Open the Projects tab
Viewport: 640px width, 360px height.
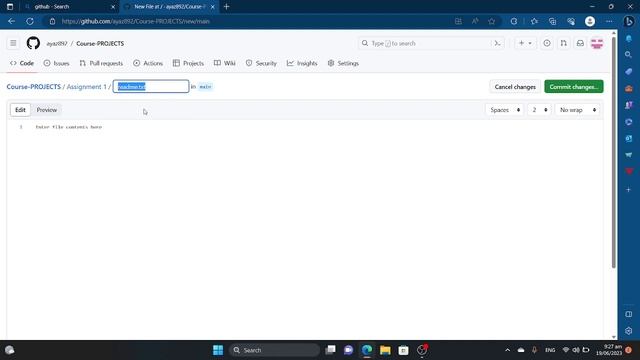point(188,63)
